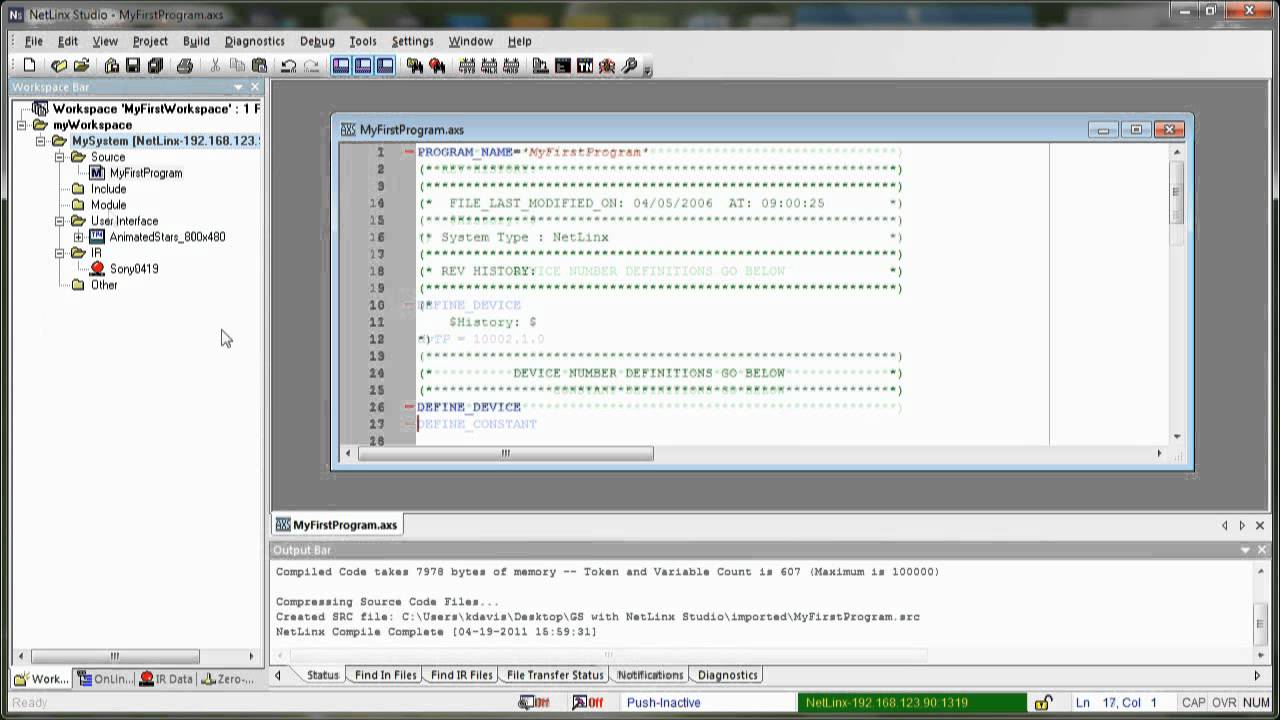Switch to the Find In Files tab
The width and height of the screenshot is (1280, 720).
tap(385, 675)
